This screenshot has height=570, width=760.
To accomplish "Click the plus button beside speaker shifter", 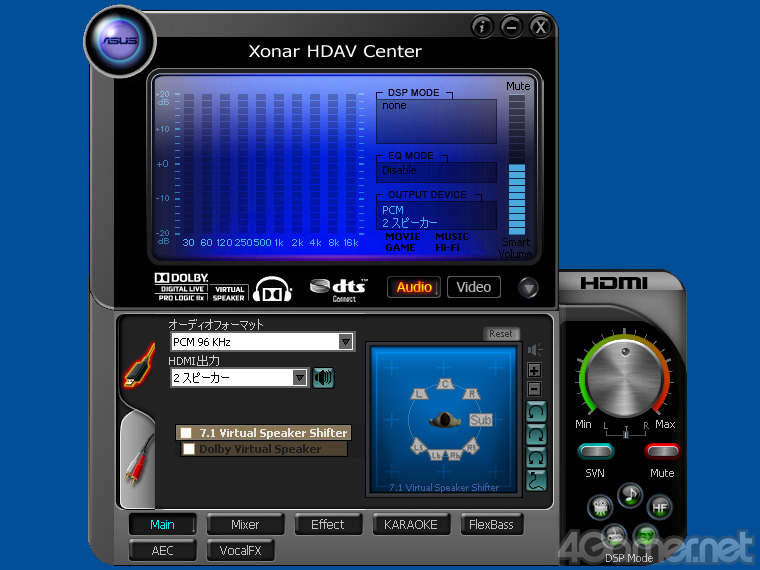I will 535,371.
